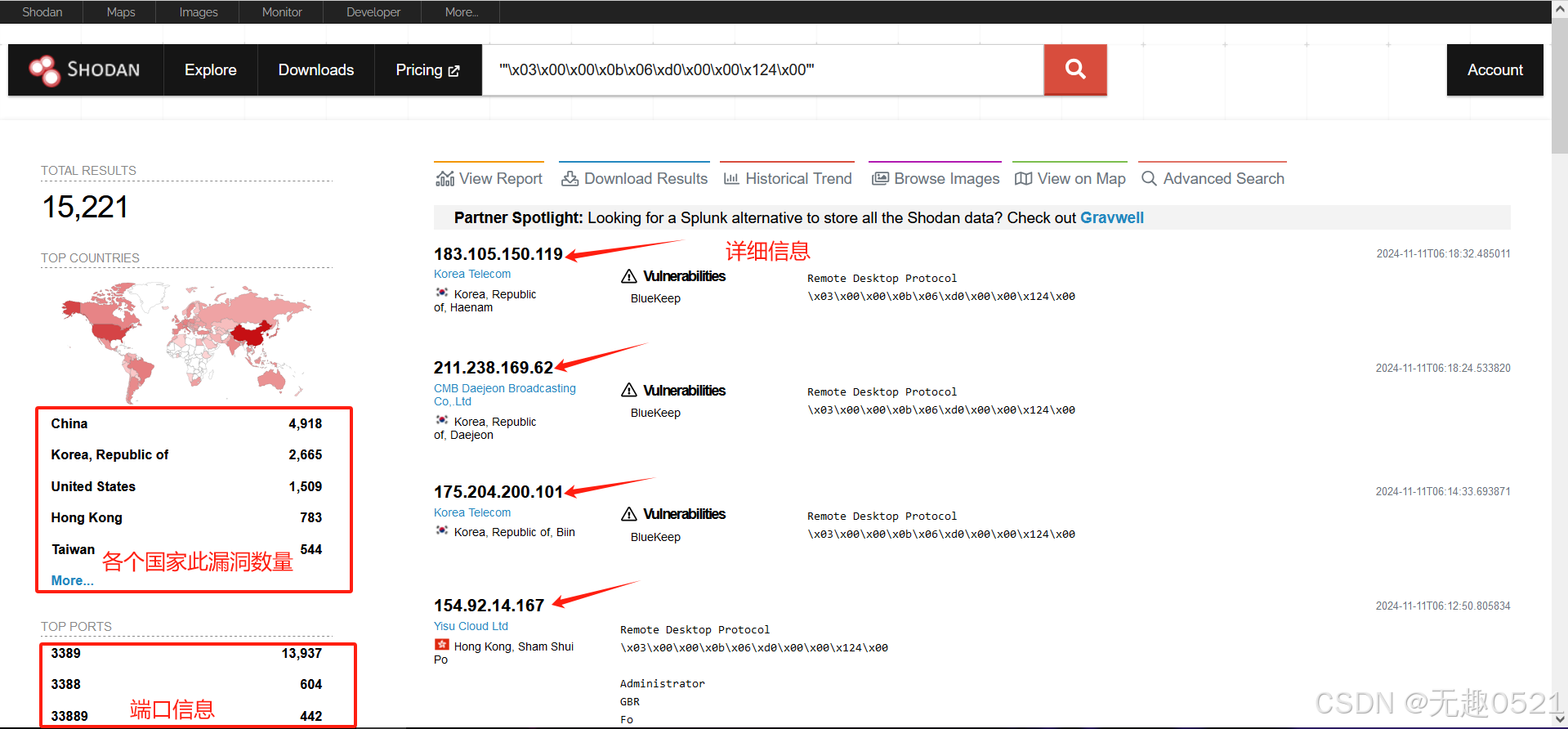
Task: Click BlueKeep under 211.238.169.62
Action: coord(655,414)
